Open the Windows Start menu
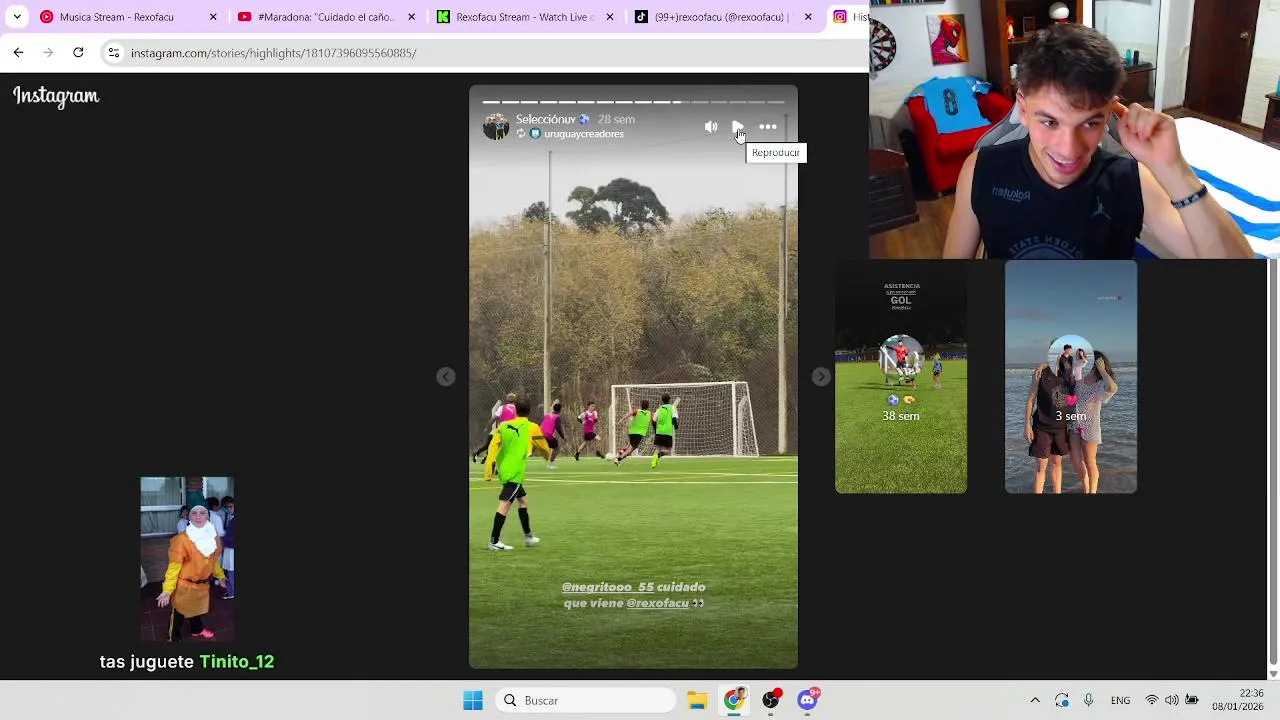1280x720 pixels. pos(473,700)
